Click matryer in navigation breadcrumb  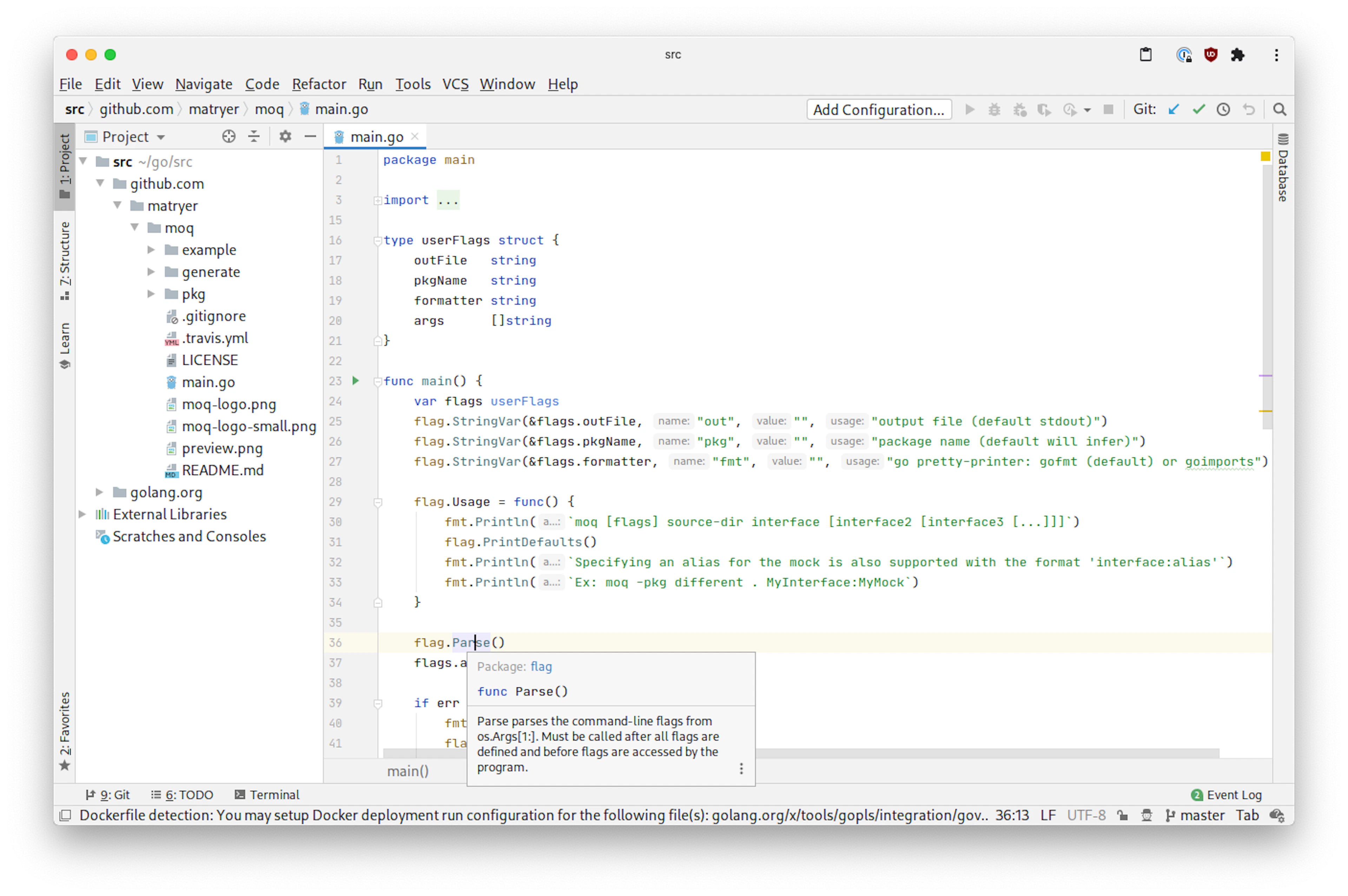pos(214,109)
